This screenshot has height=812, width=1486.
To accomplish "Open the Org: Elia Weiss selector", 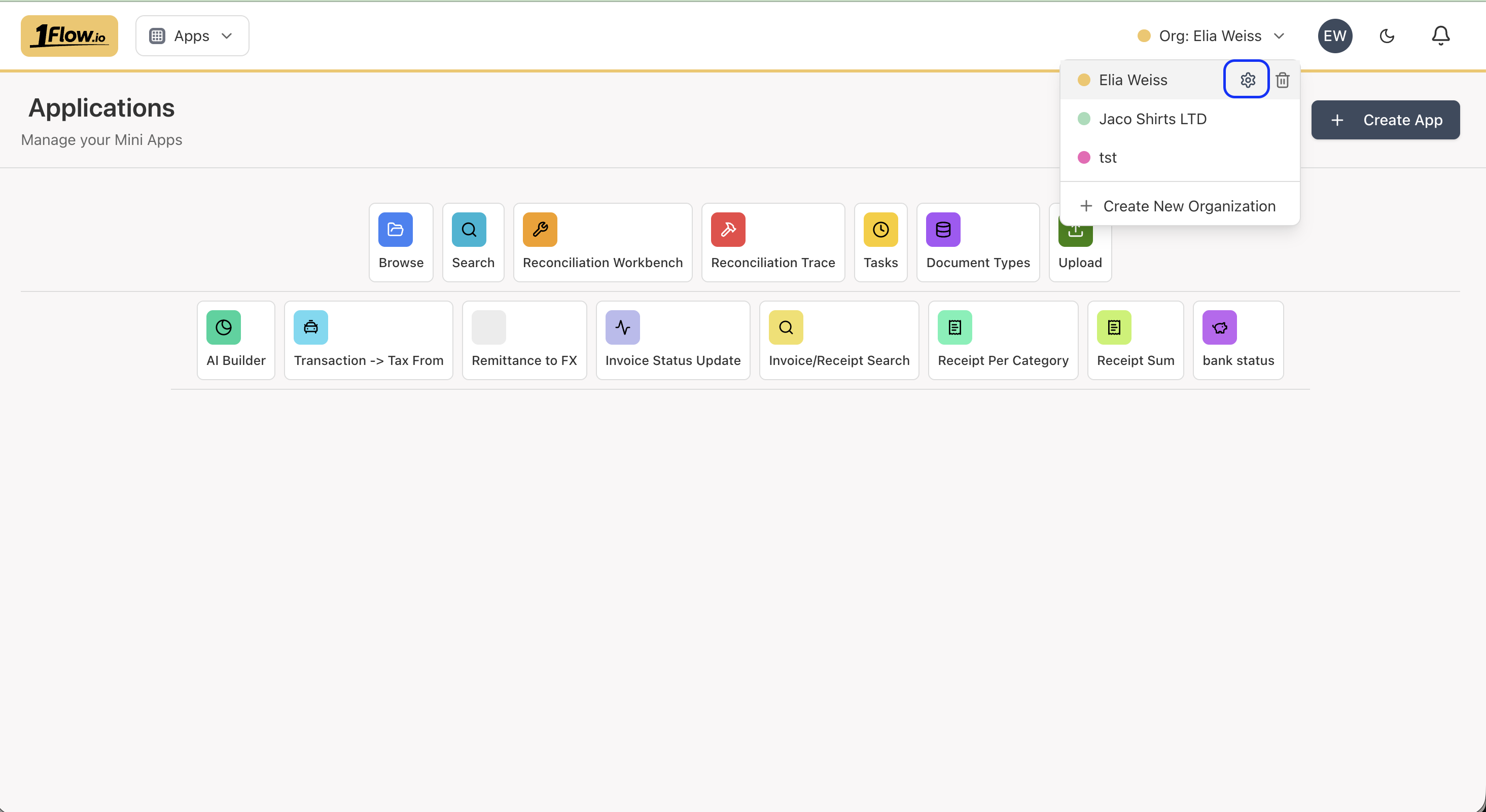I will [1211, 35].
